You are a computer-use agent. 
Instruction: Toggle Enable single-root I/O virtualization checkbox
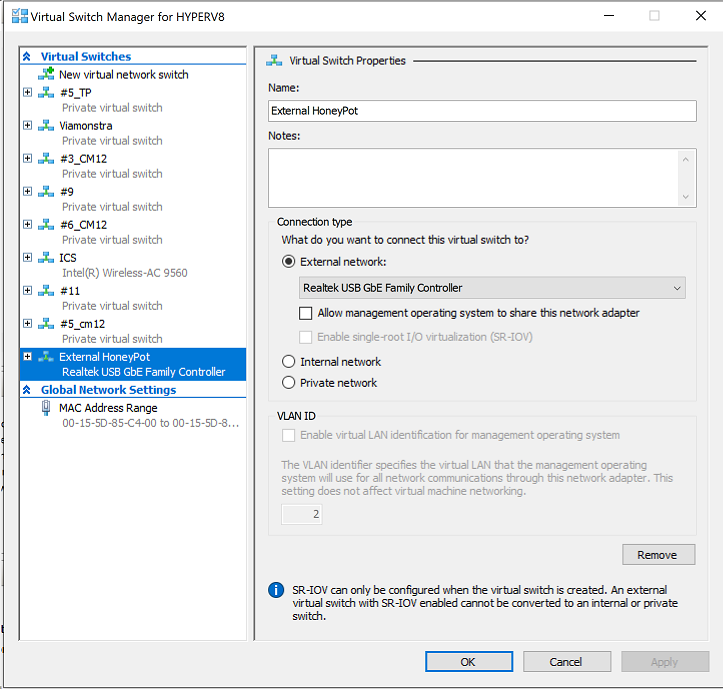306,337
